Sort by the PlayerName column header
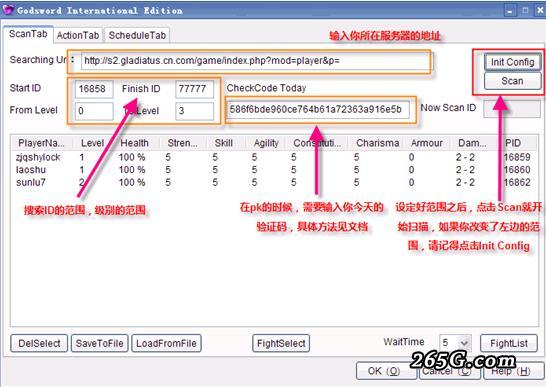 pos(41,143)
